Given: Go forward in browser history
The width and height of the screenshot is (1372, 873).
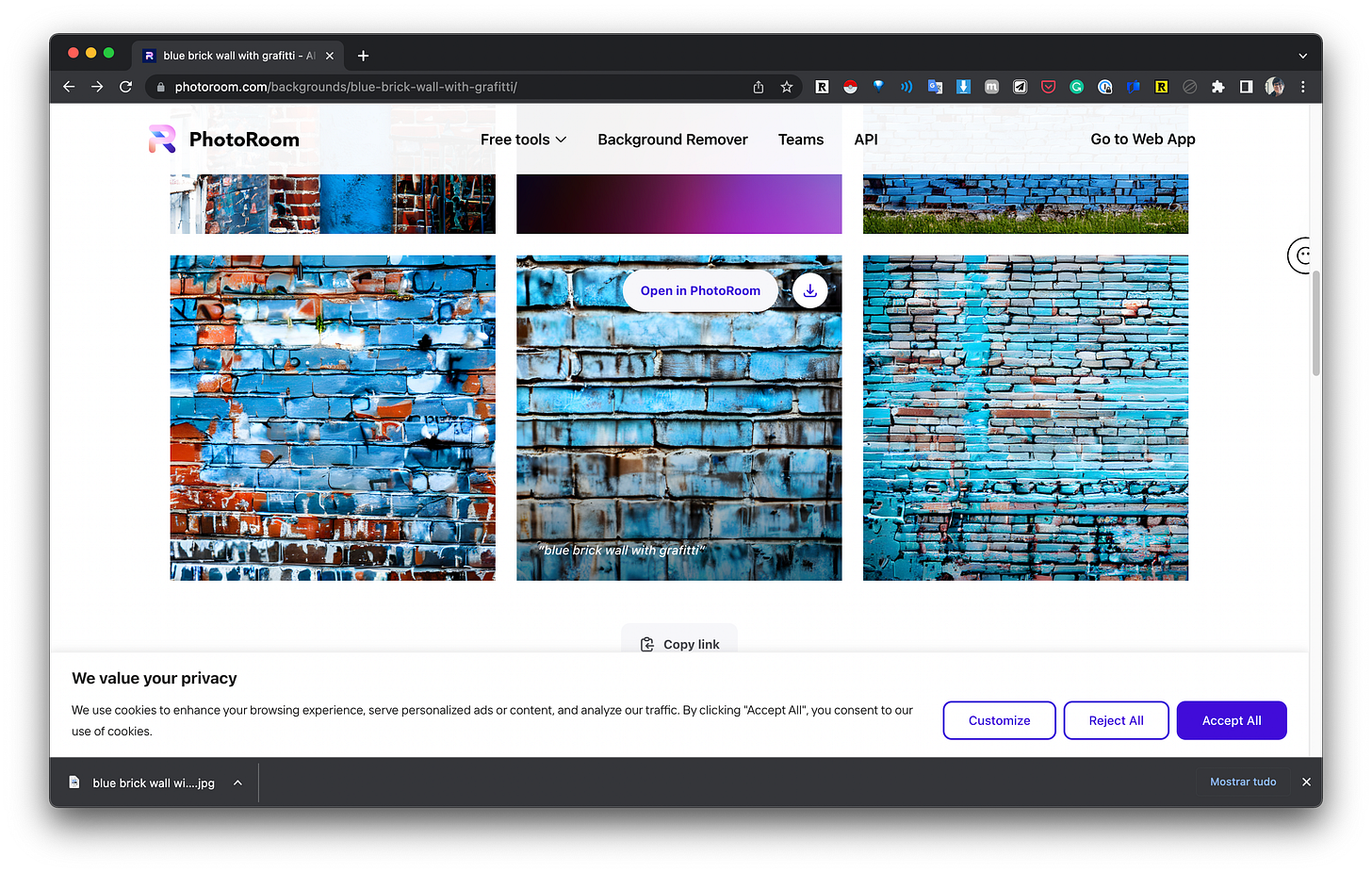Looking at the screenshot, I should [x=97, y=87].
